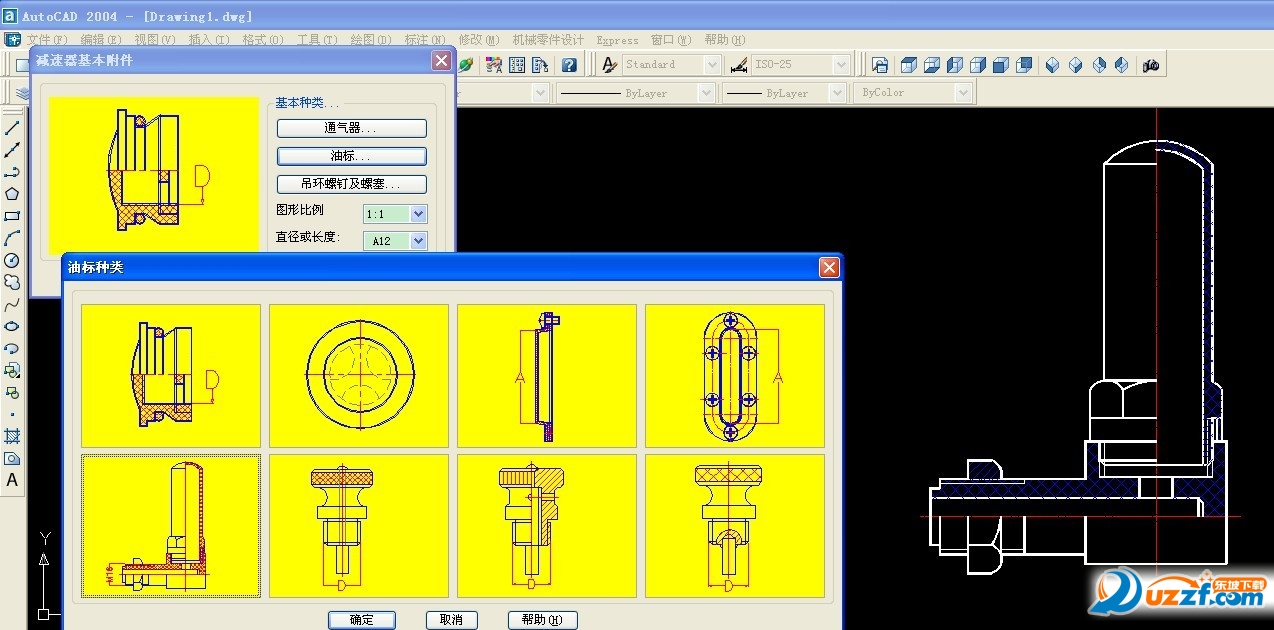The image size is (1274, 630).
Task: Open the 窗口(W) menu
Action: tap(671, 40)
